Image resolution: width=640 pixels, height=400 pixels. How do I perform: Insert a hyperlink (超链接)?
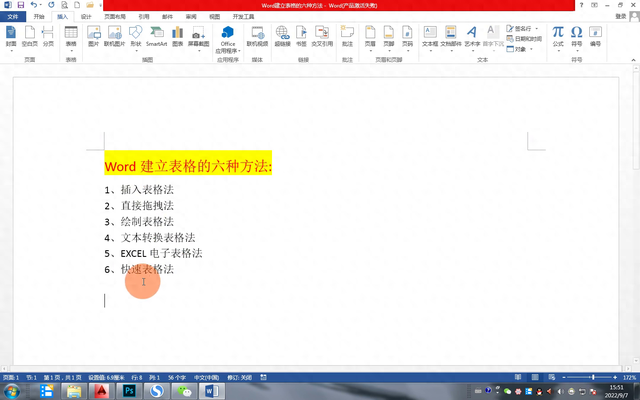(x=282, y=37)
